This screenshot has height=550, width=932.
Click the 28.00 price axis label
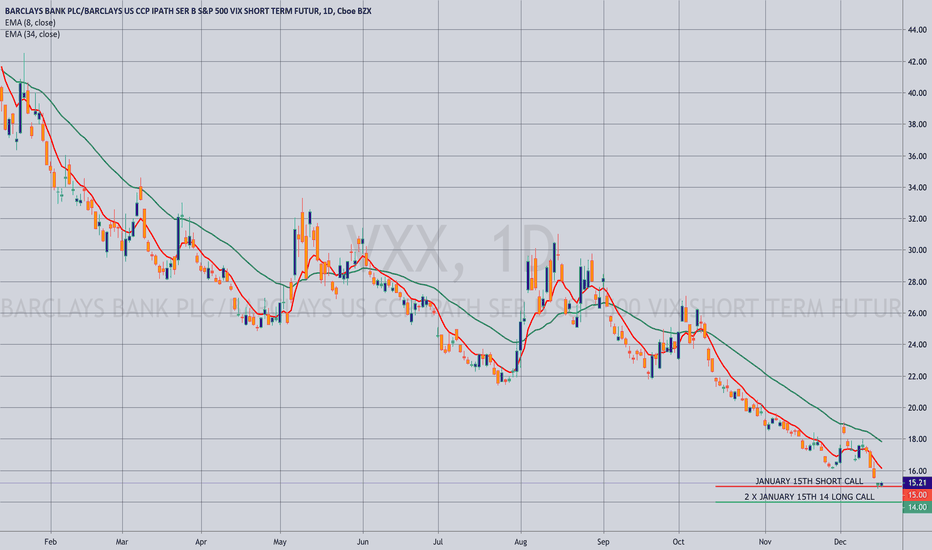tap(917, 282)
